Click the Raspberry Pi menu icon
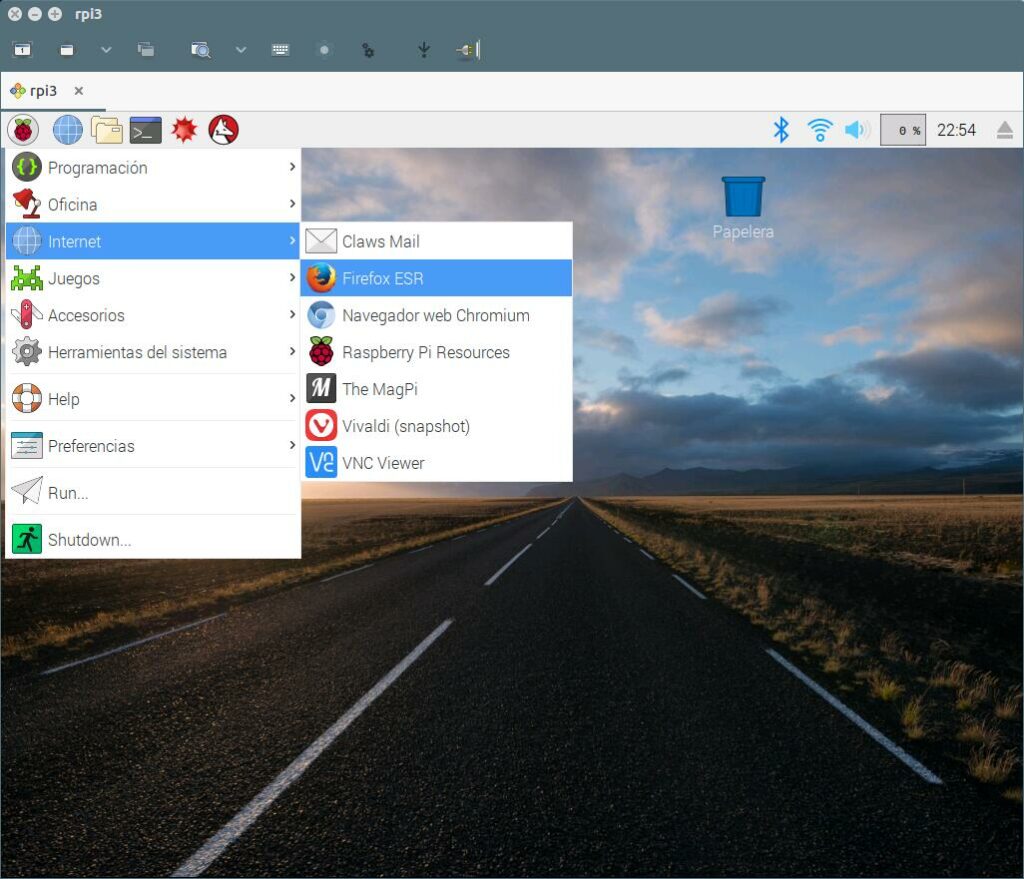 [22, 129]
